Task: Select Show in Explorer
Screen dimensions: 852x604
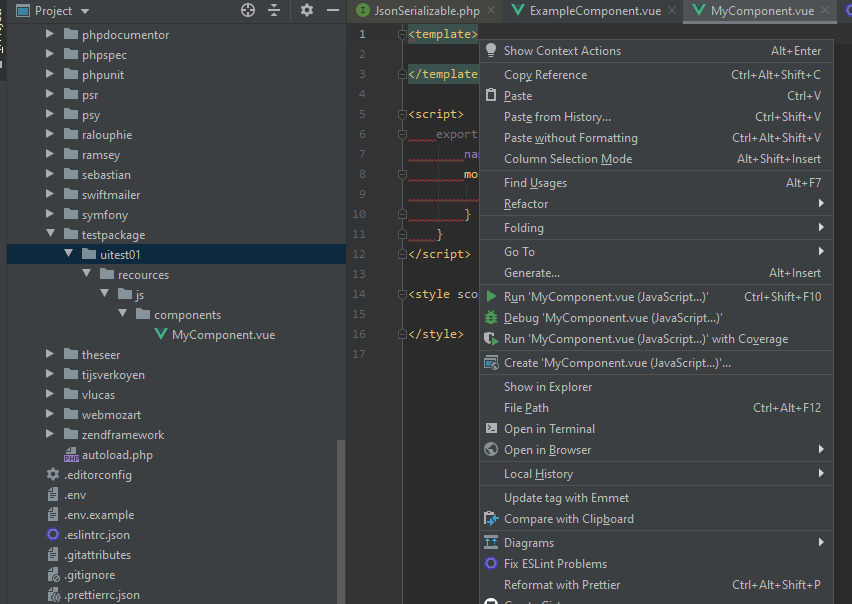Action: click(656, 386)
